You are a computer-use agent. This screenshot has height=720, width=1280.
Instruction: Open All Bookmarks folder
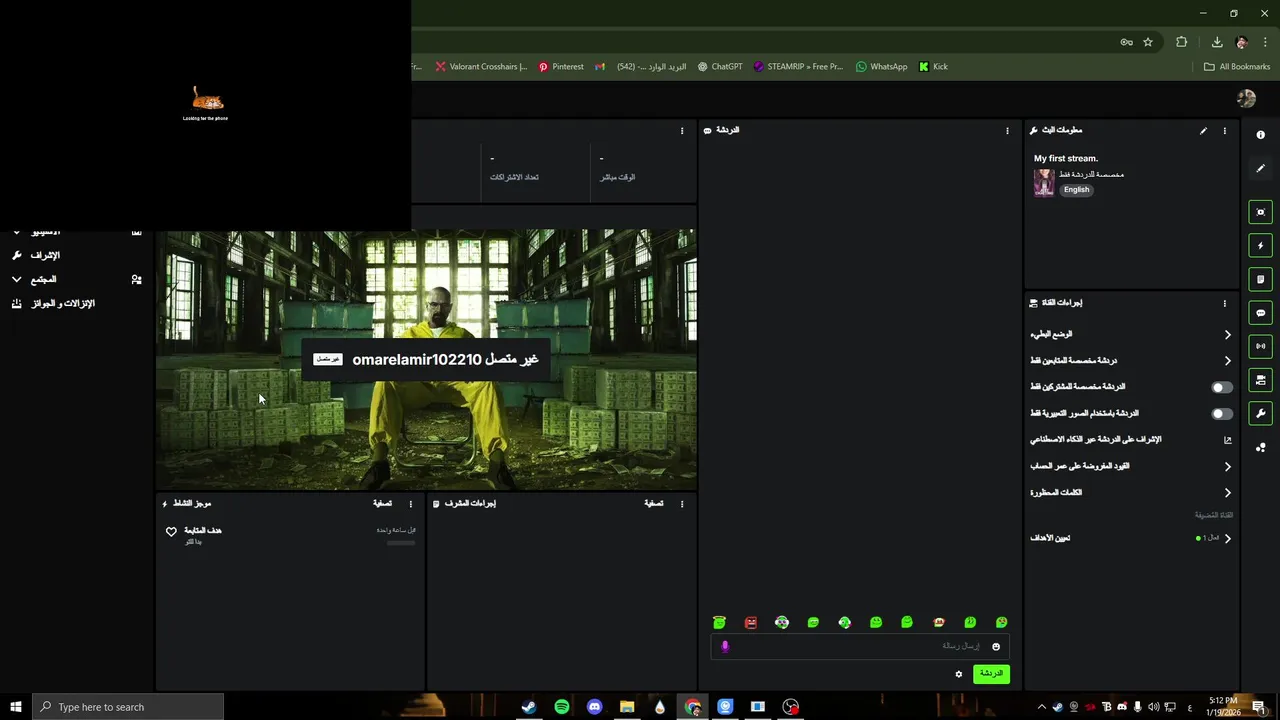pos(1236,67)
